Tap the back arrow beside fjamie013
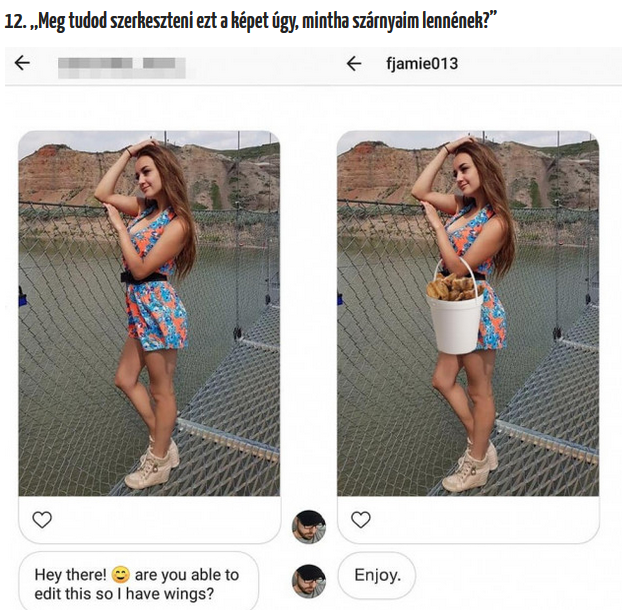 point(354,63)
